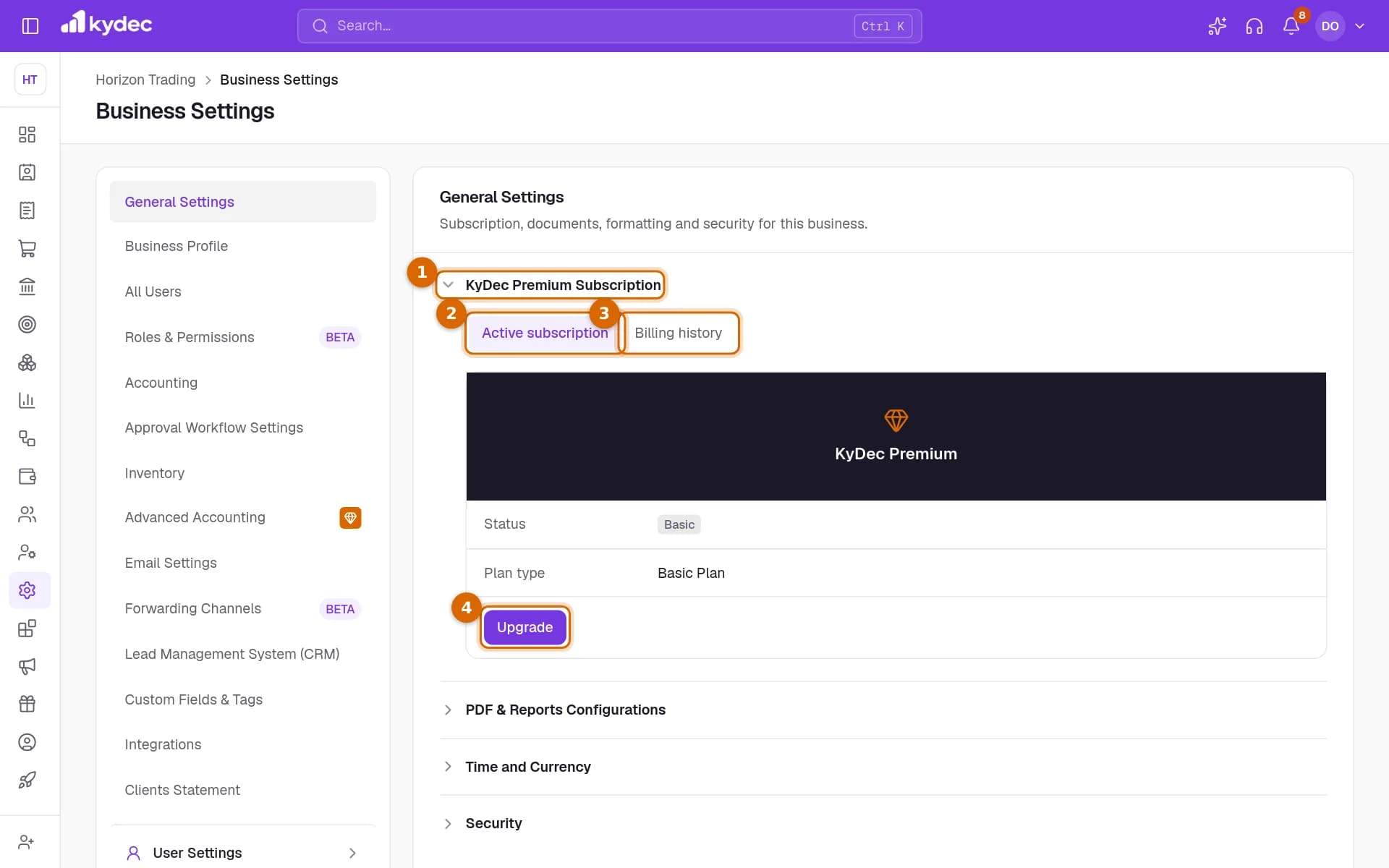Collapse KyDec Premium Subscription section
This screenshot has width=1389, height=868.
click(x=551, y=285)
